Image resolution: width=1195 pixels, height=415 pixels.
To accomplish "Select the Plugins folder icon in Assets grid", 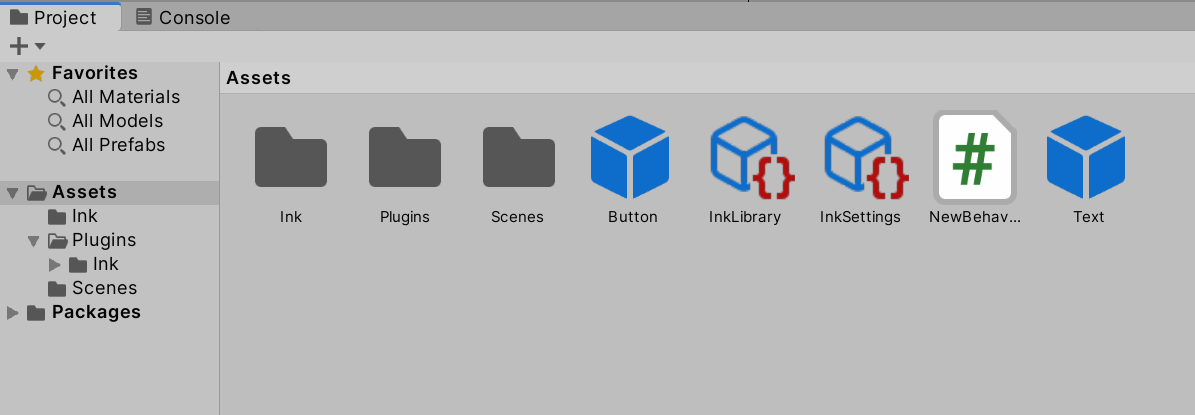I will point(405,157).
